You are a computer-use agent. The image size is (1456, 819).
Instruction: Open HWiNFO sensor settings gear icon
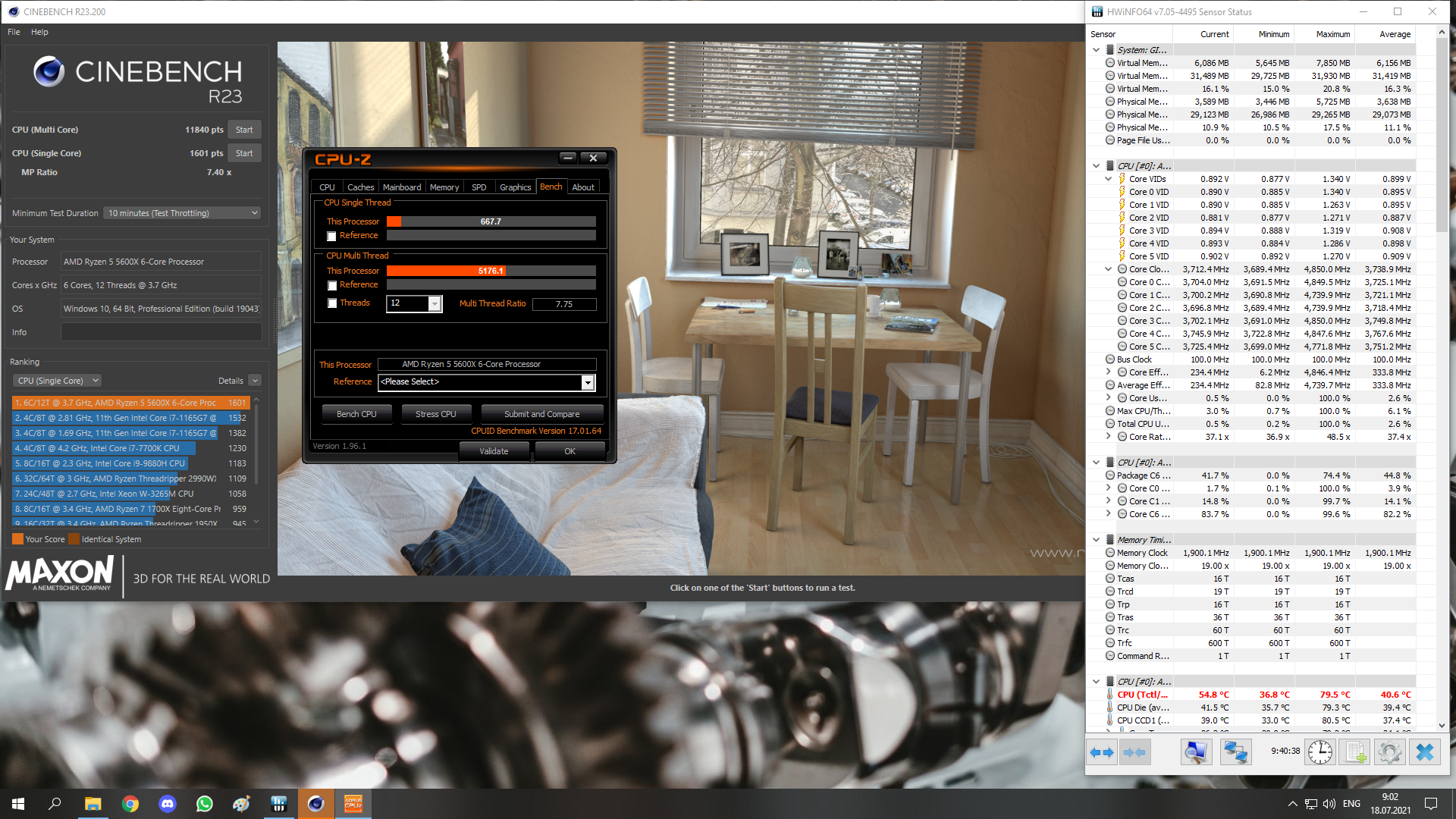[1389, 752]
